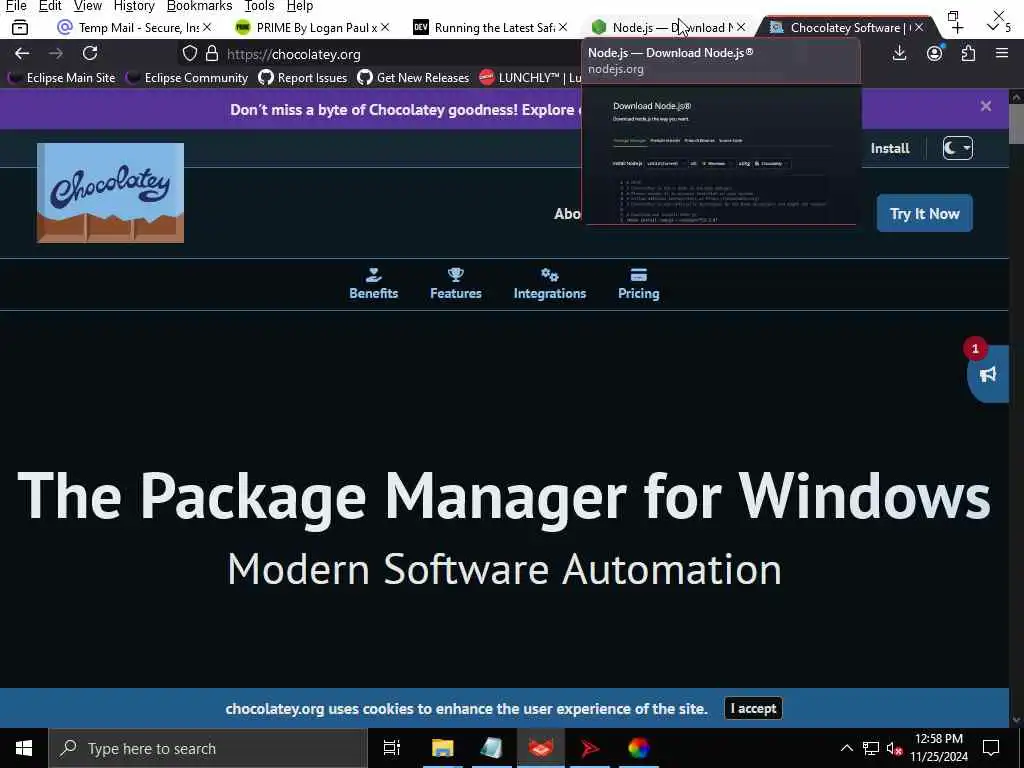Toggle the dark mode theme switcher

tap(957, 148)
